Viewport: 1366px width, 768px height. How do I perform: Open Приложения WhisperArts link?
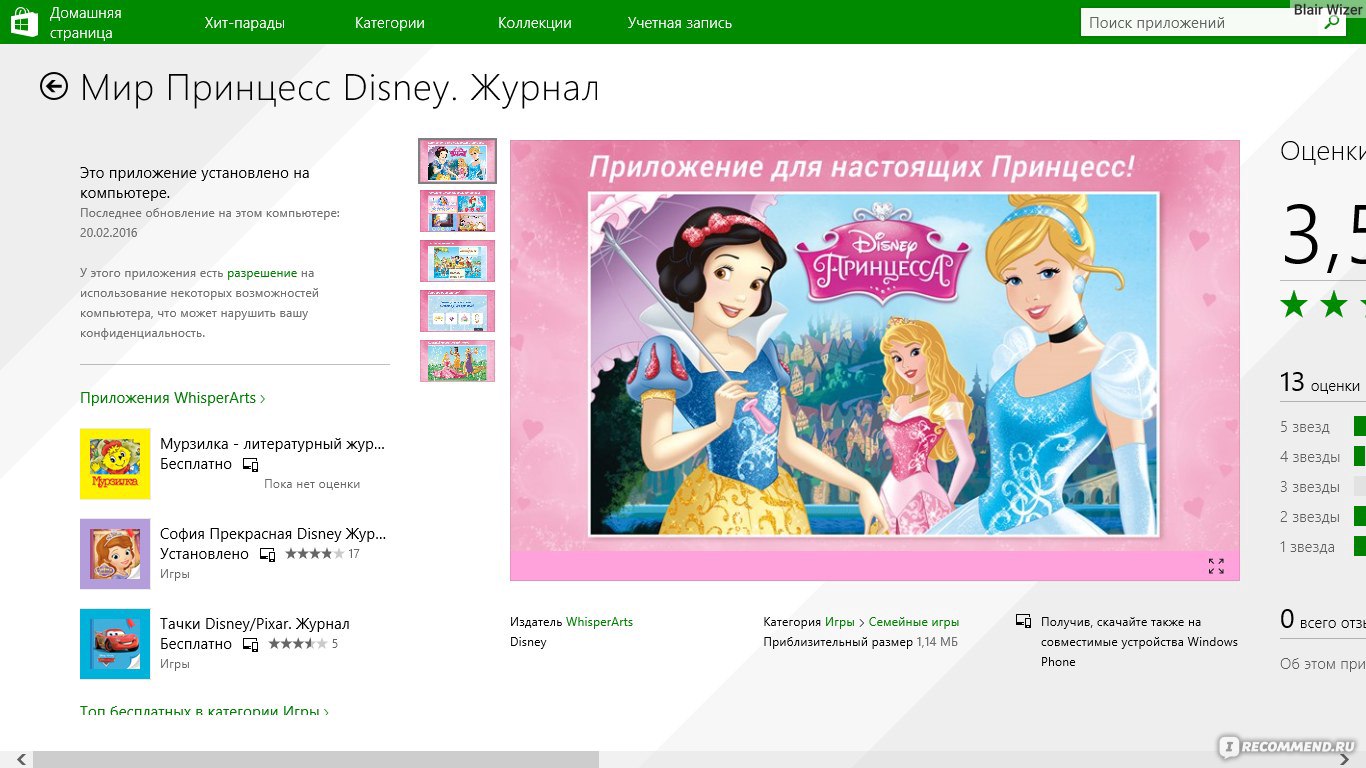pos(172,398)
